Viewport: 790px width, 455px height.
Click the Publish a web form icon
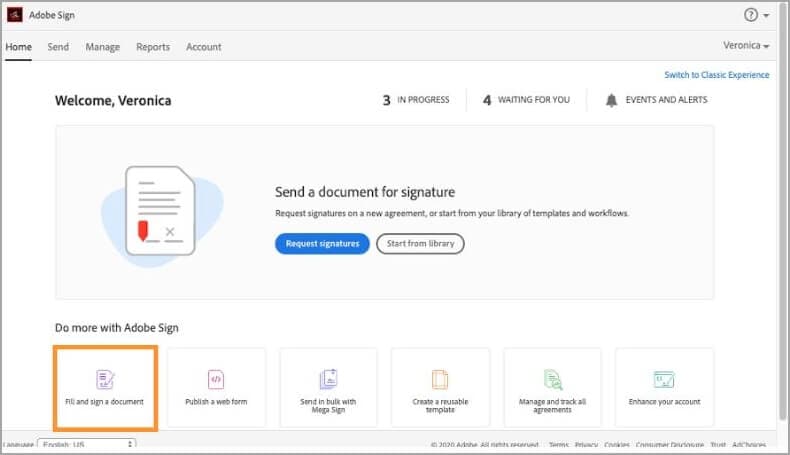pos(216,379)
